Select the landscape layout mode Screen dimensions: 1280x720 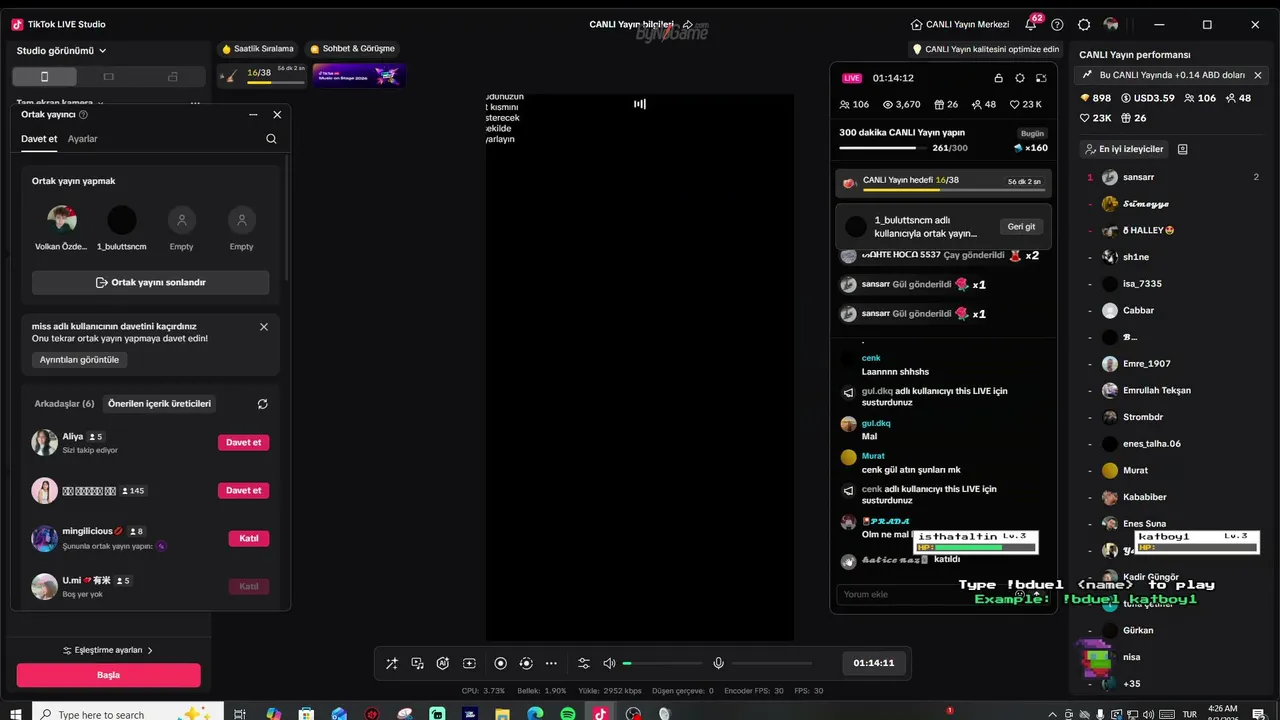click(108, 77)
